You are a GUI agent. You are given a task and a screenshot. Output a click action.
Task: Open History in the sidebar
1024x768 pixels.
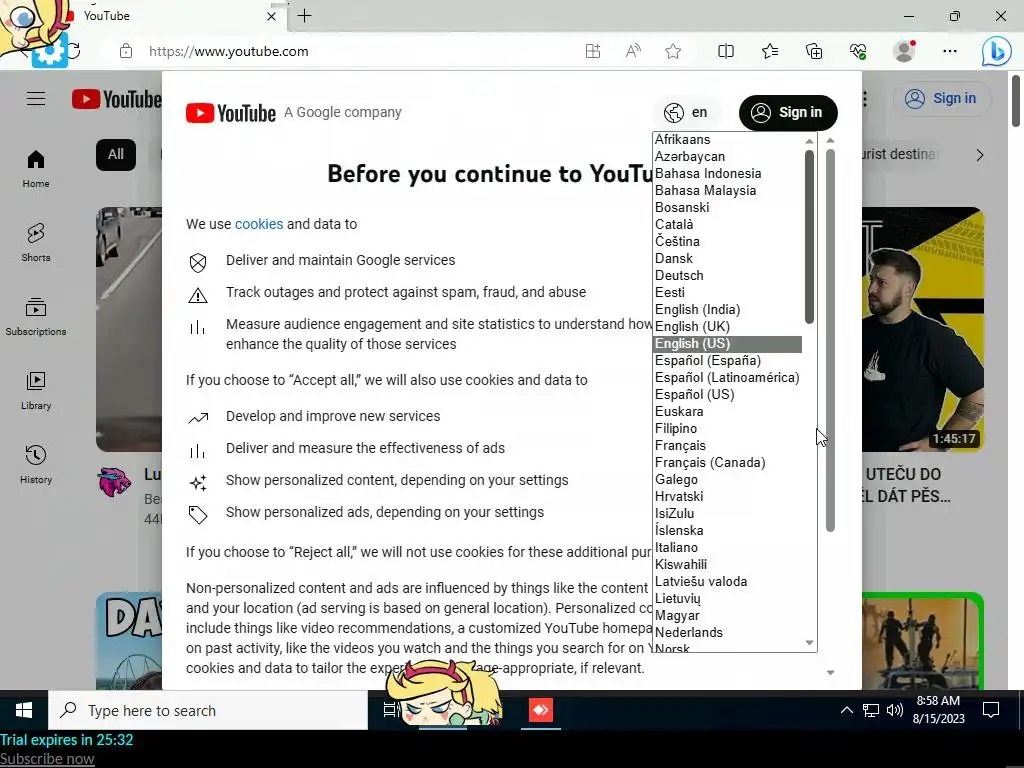[x=36, y=464]
